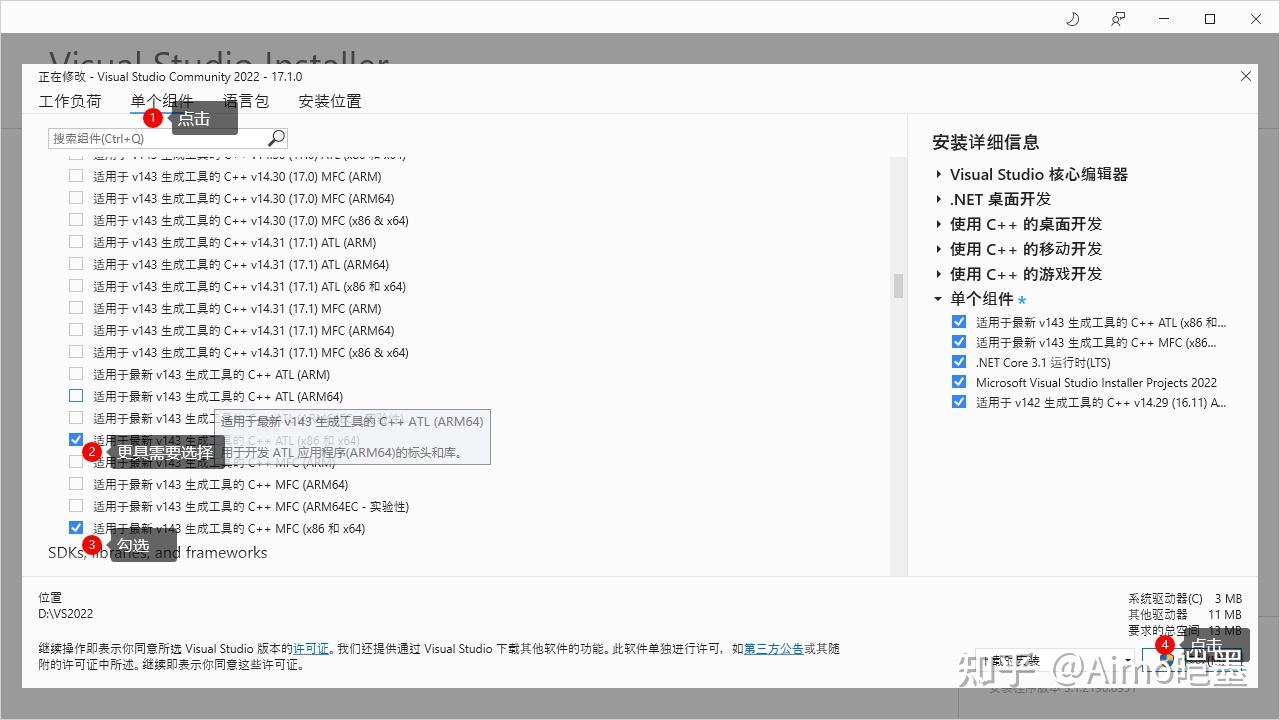This screenshot has height=720, width=1280.
Task: Uncheck 适用于最新 v143 生成工具的 C++ ATL (x86 和 x64)
Action: [x=75, y=439]
